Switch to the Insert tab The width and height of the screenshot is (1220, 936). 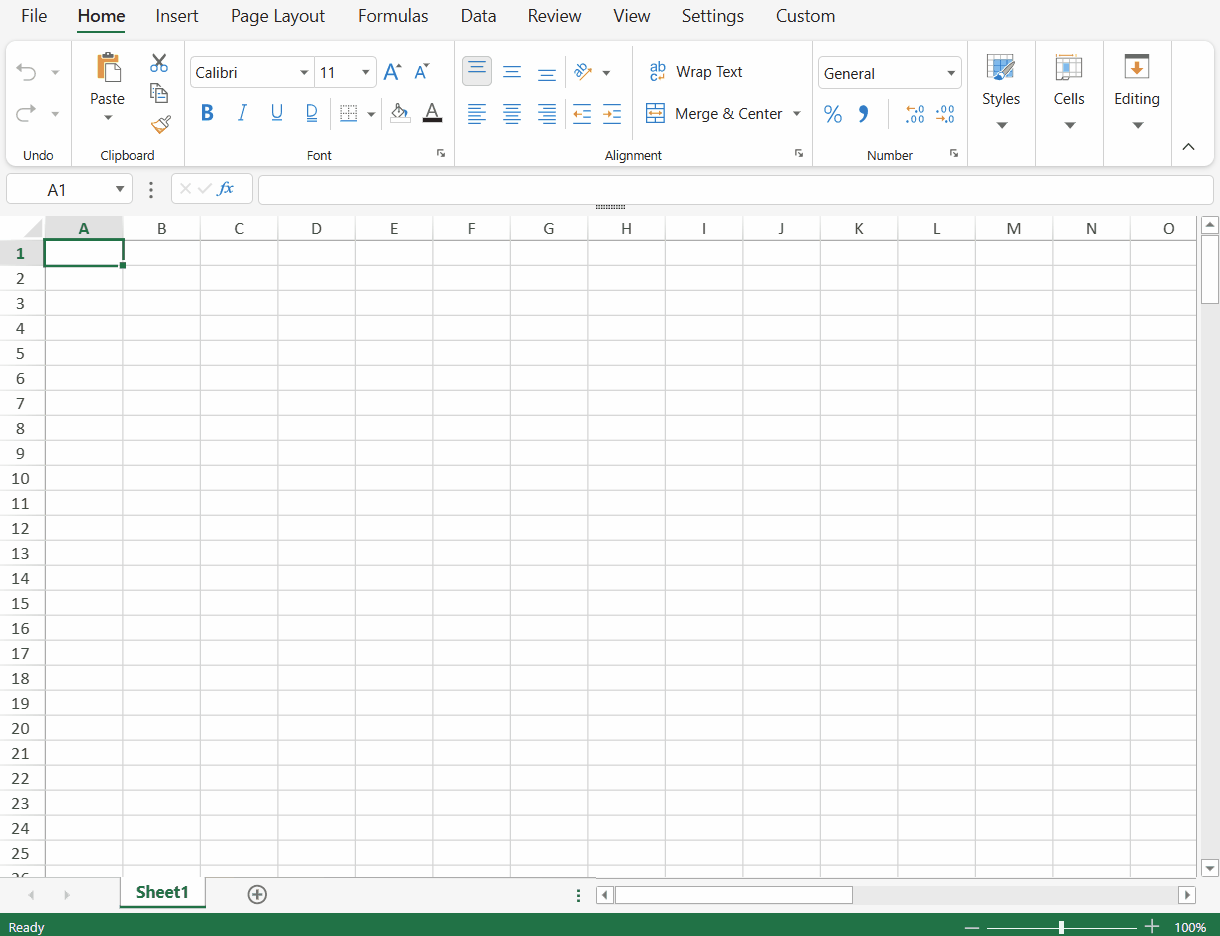pyautogui.click(x=177, y=16)
